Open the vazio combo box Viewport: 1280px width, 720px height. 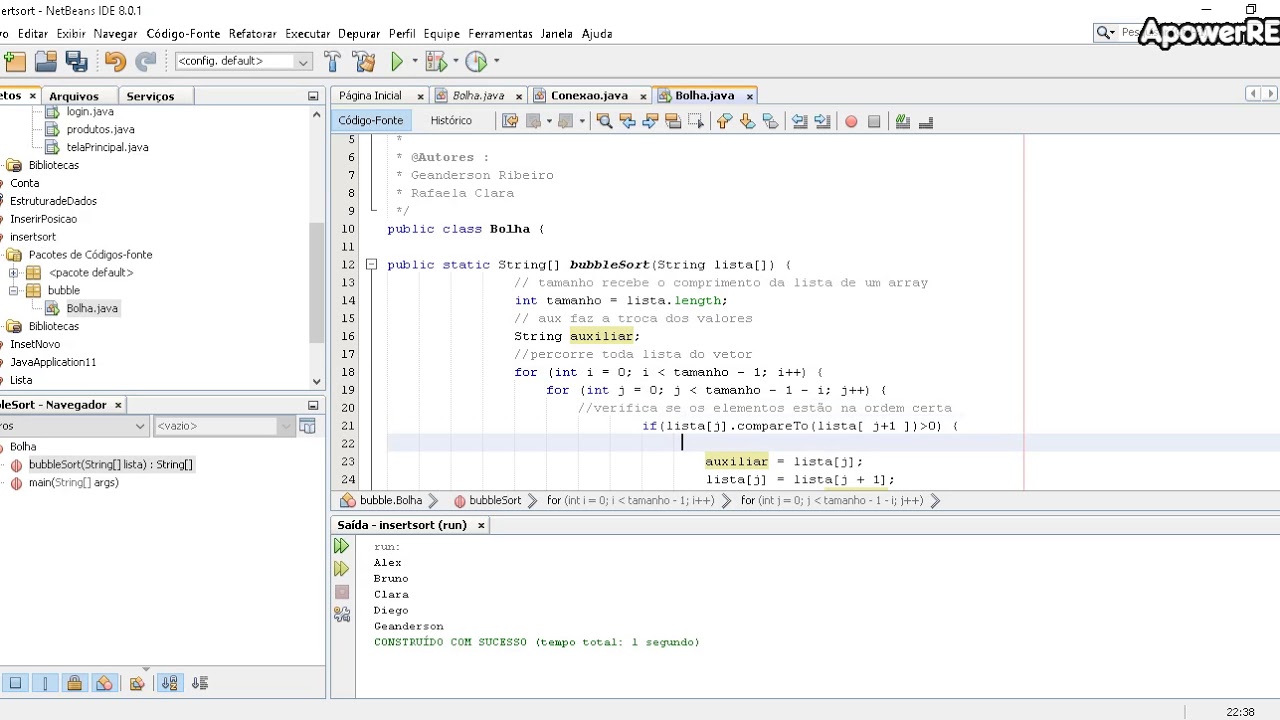225,426
